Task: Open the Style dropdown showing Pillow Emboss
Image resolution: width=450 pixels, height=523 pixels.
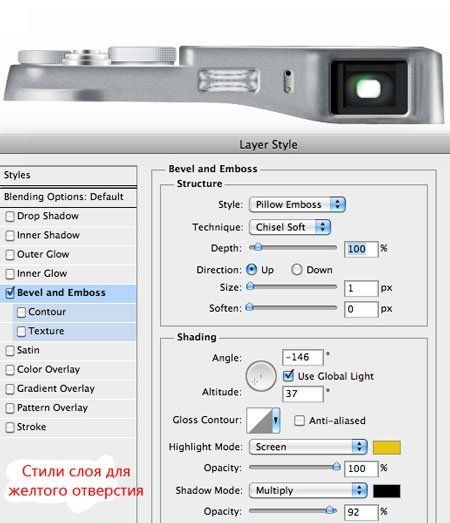Action: tap(297, 204)
